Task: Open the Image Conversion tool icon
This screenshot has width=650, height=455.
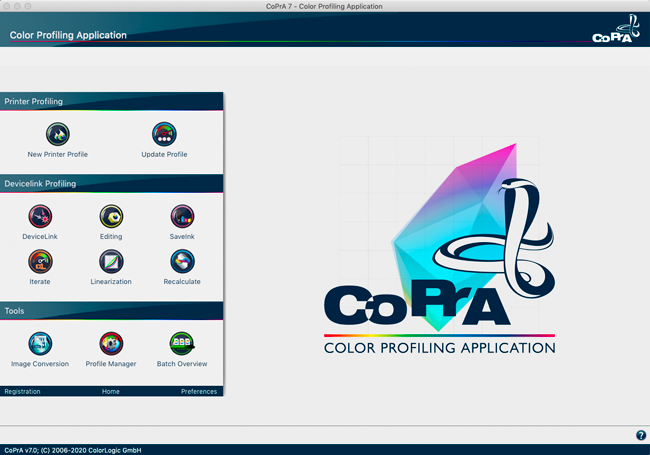Action: point(40,344)
